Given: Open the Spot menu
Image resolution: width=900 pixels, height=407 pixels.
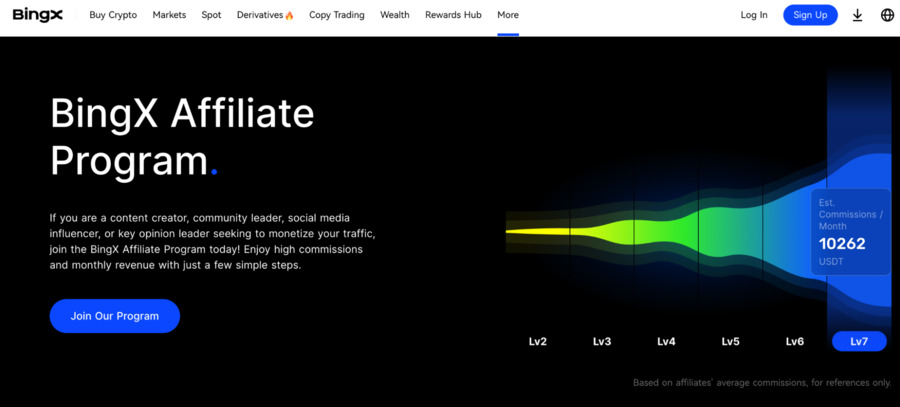Looking at the screenshot, I should tap(211, 15).
